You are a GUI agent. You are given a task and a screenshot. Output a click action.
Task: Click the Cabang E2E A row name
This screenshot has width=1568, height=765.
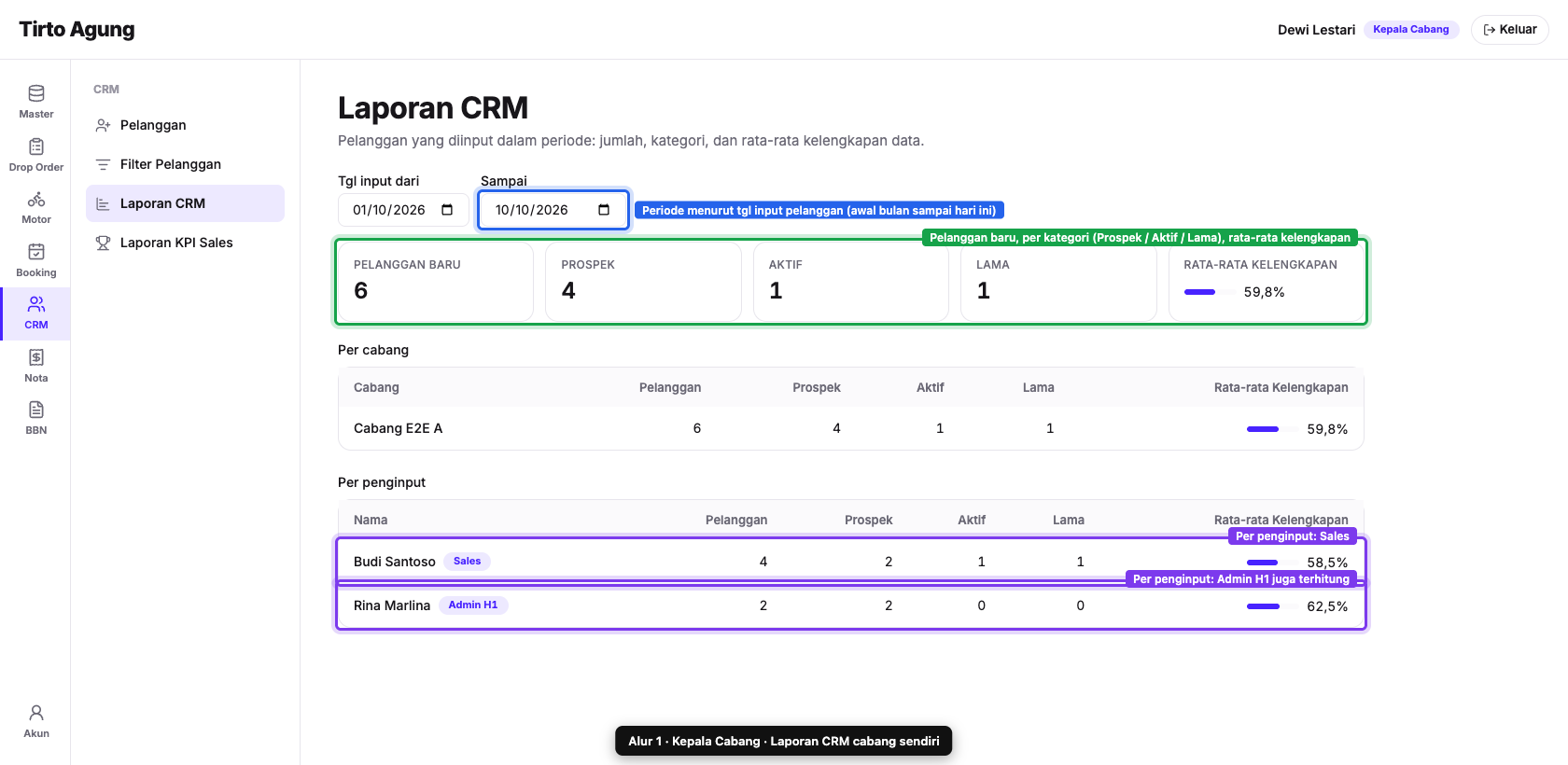click(x=398, y=428)
